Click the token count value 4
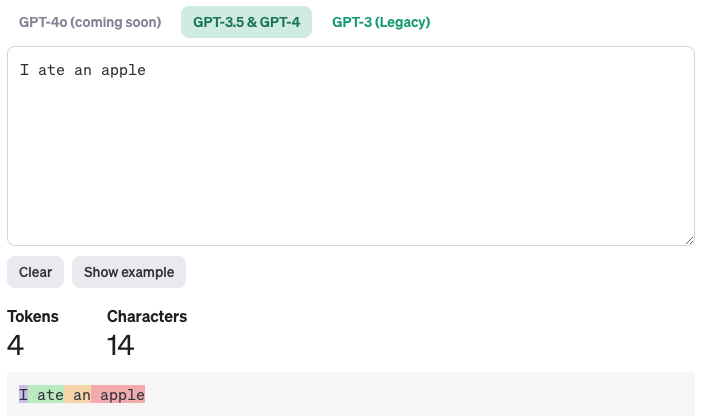Viewport: 704px width, 416px height. 15,345
